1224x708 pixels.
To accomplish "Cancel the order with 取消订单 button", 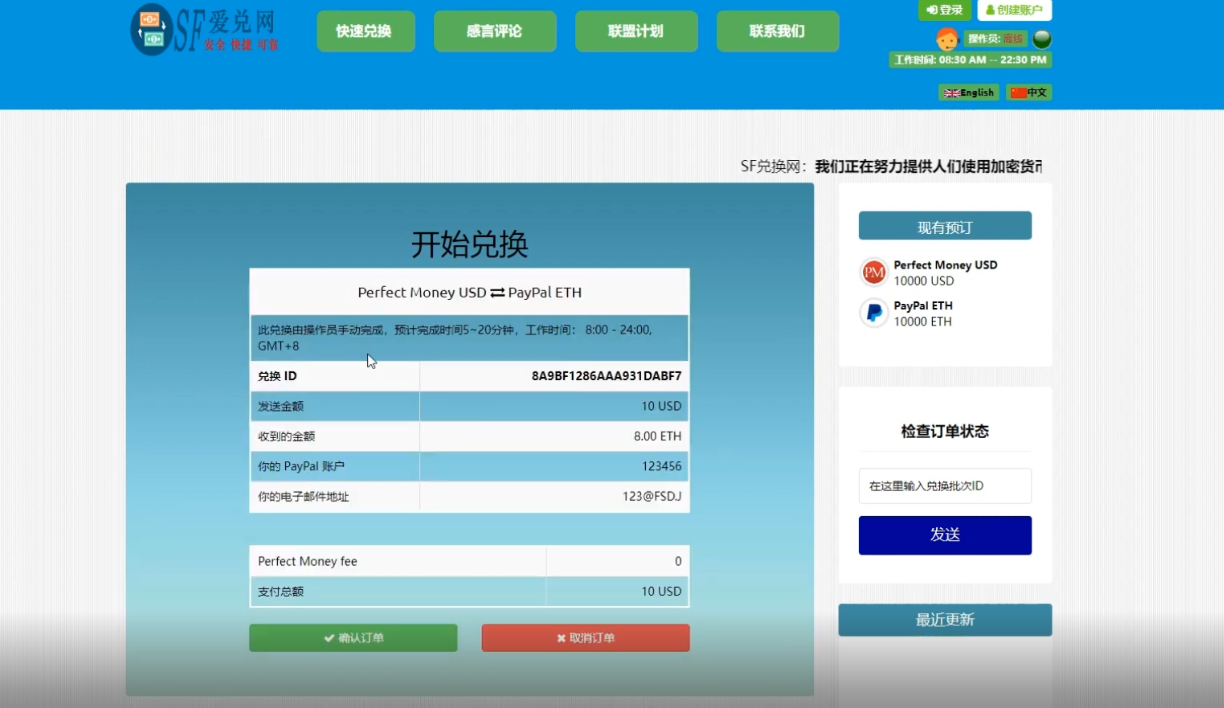I will [585, 638].
